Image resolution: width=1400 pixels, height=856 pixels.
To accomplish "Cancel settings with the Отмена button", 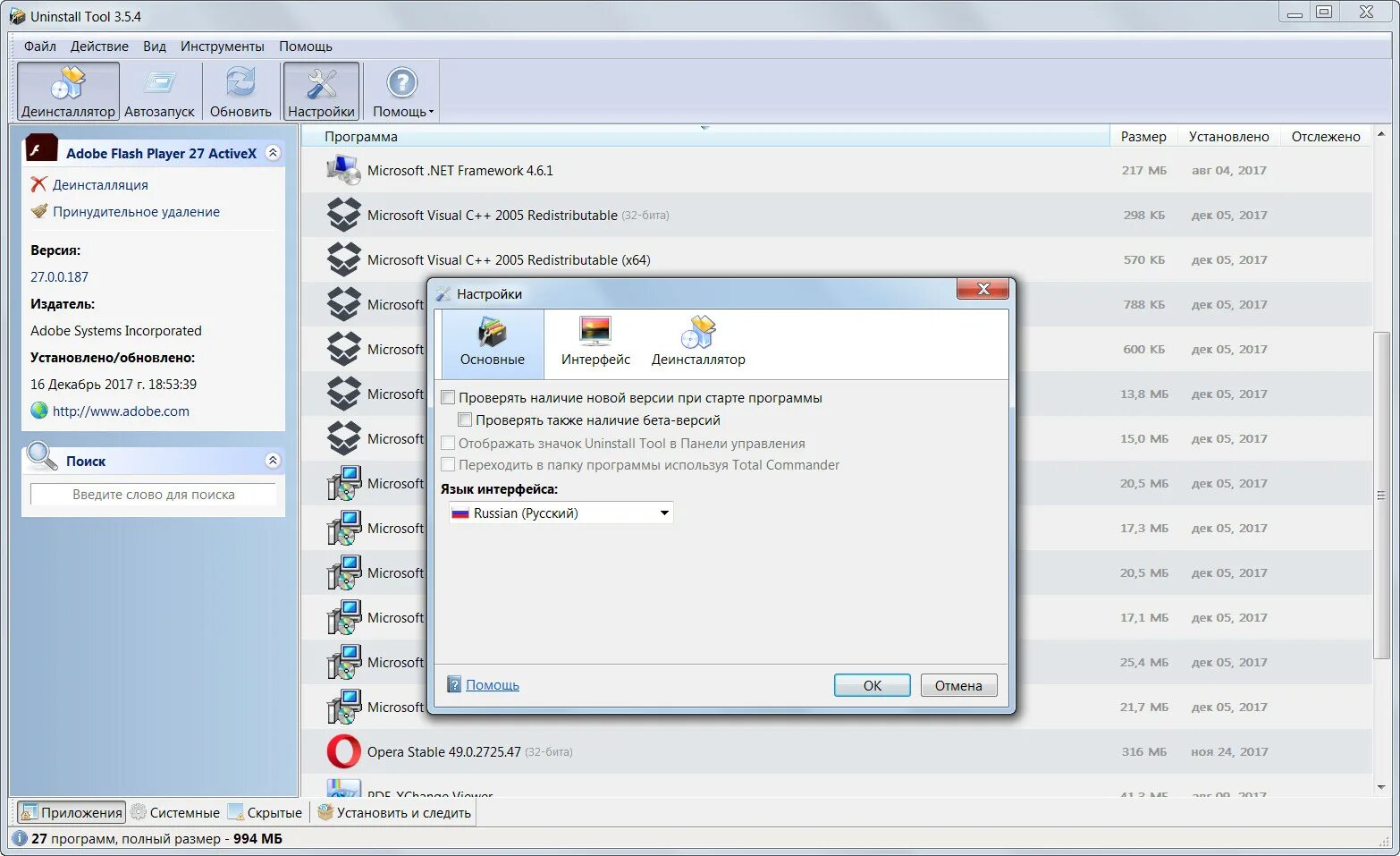I will (x=958, y=685).
